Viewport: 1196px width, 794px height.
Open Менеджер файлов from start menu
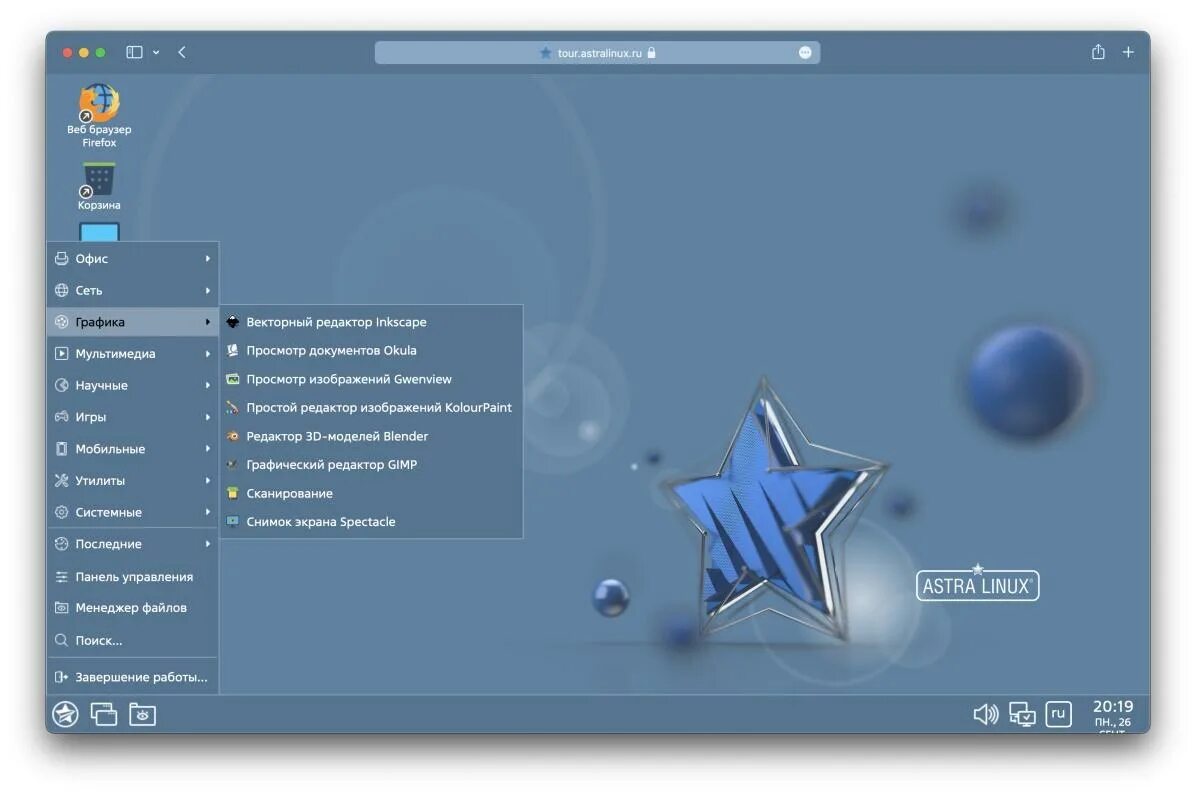pyautogui.click(x=133, y=608)
